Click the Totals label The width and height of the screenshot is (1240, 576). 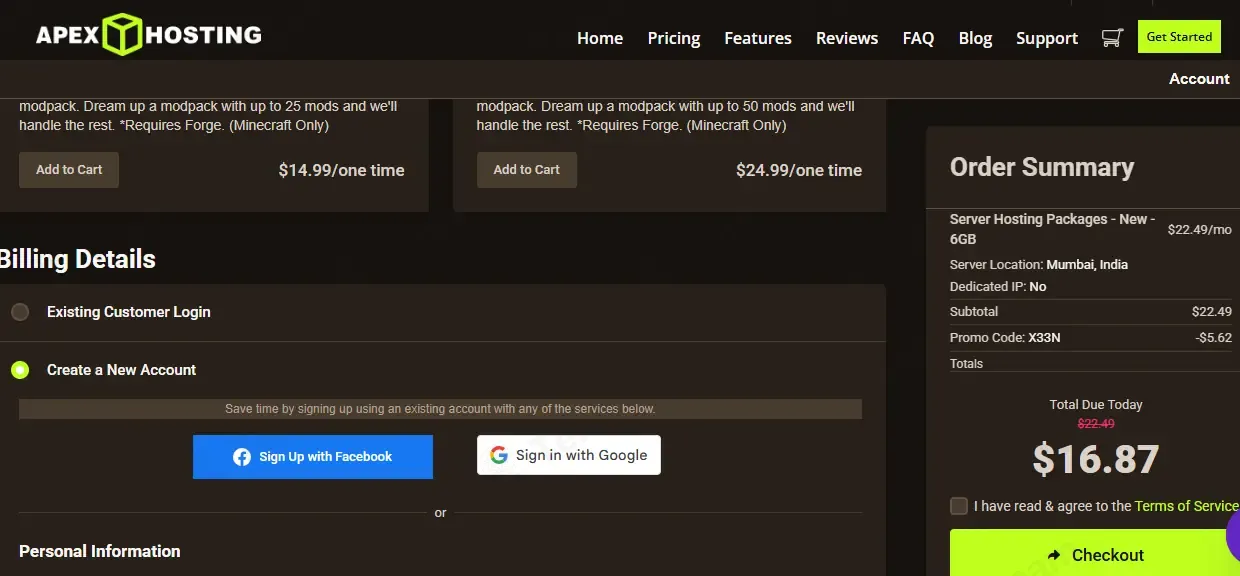click(x=967, y=363)
